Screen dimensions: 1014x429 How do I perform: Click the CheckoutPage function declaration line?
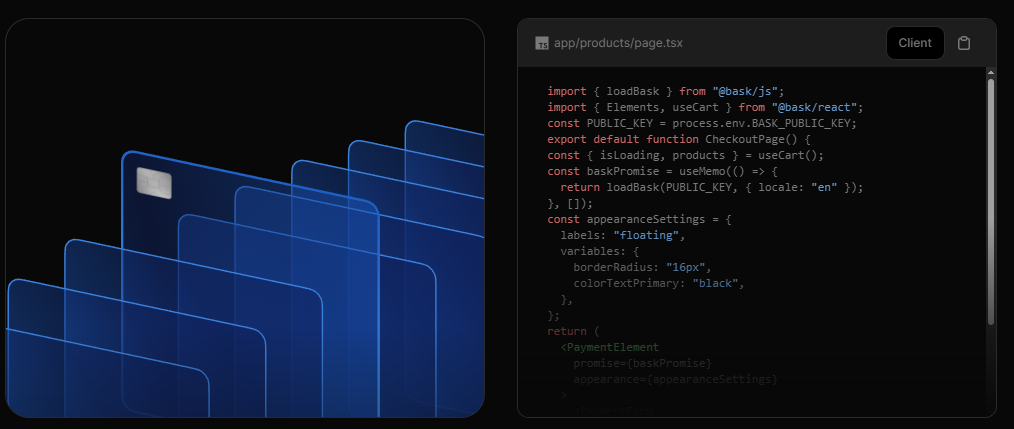point(678,139)
